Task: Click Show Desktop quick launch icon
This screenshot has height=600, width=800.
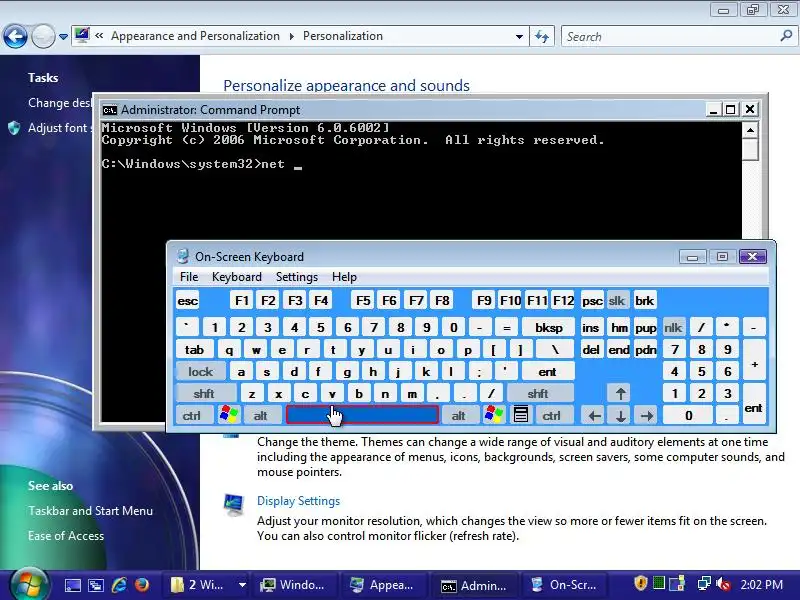Action: pos(72,585)
